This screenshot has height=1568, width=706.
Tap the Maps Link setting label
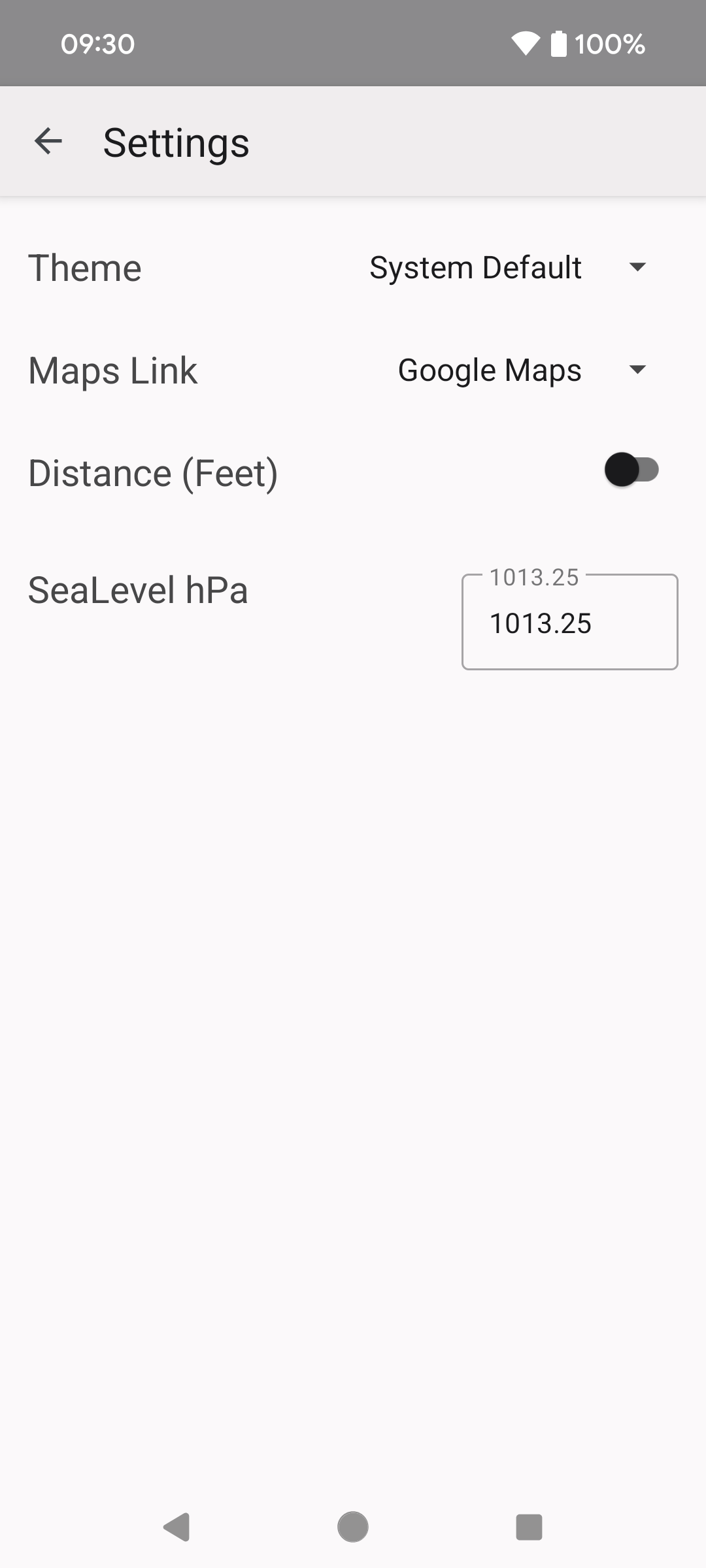112,370
